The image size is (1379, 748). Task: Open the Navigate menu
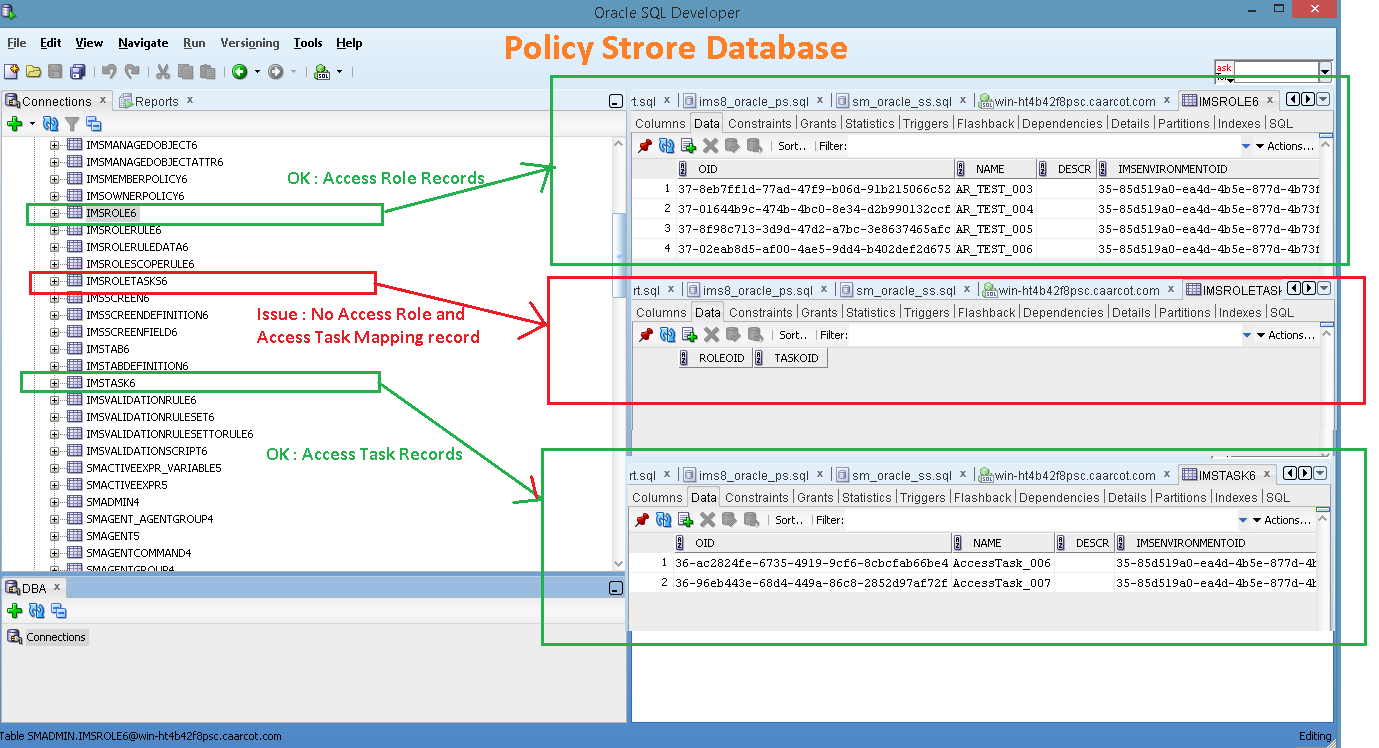tap(143, 43)
